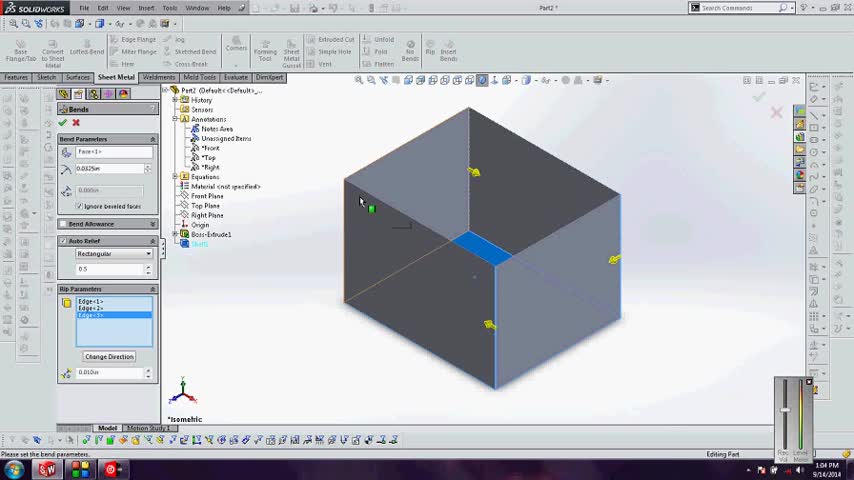Click the Base Flange/Tab tool

[21, 51]
